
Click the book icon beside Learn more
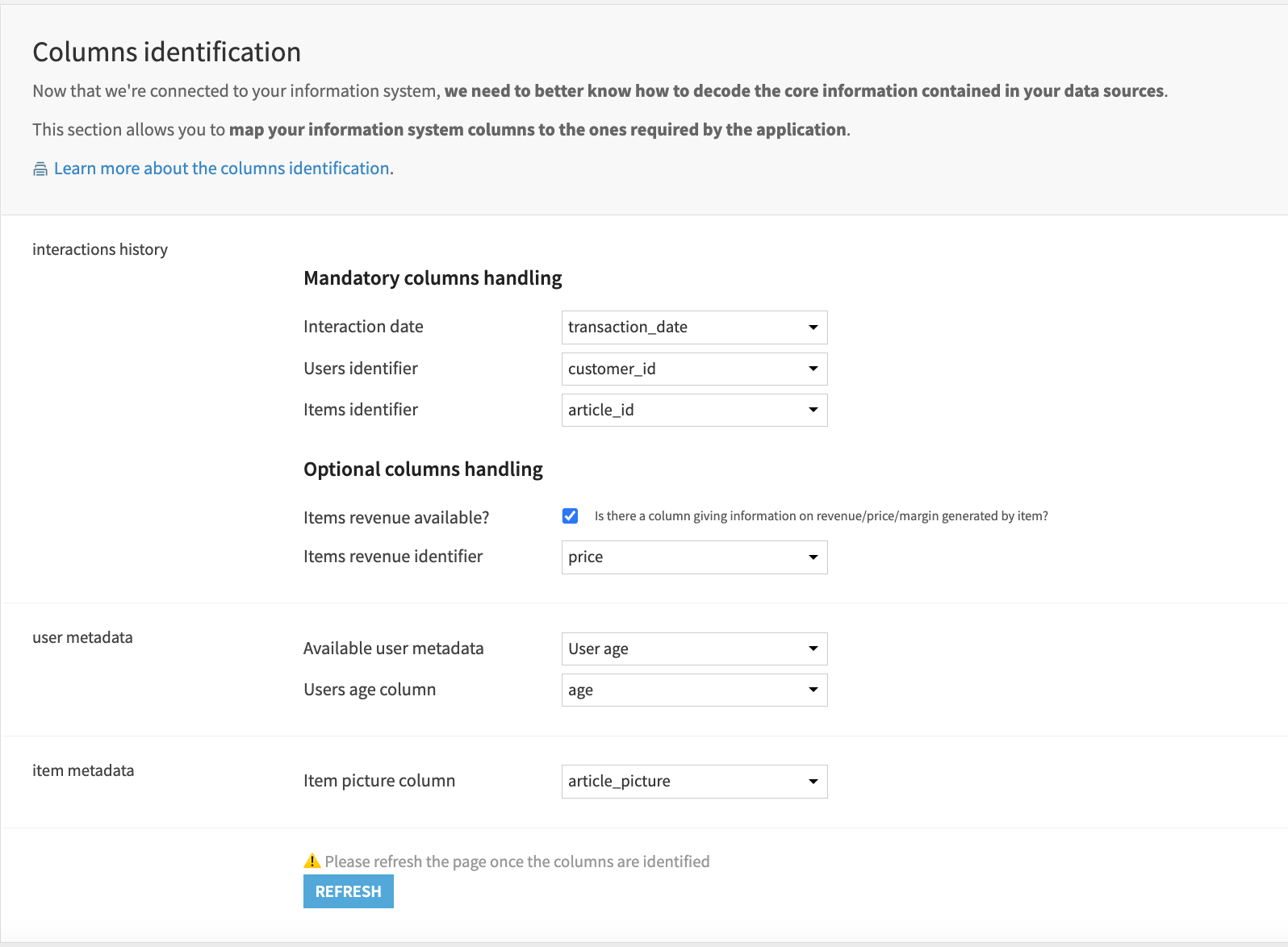(x=40, y=169)
